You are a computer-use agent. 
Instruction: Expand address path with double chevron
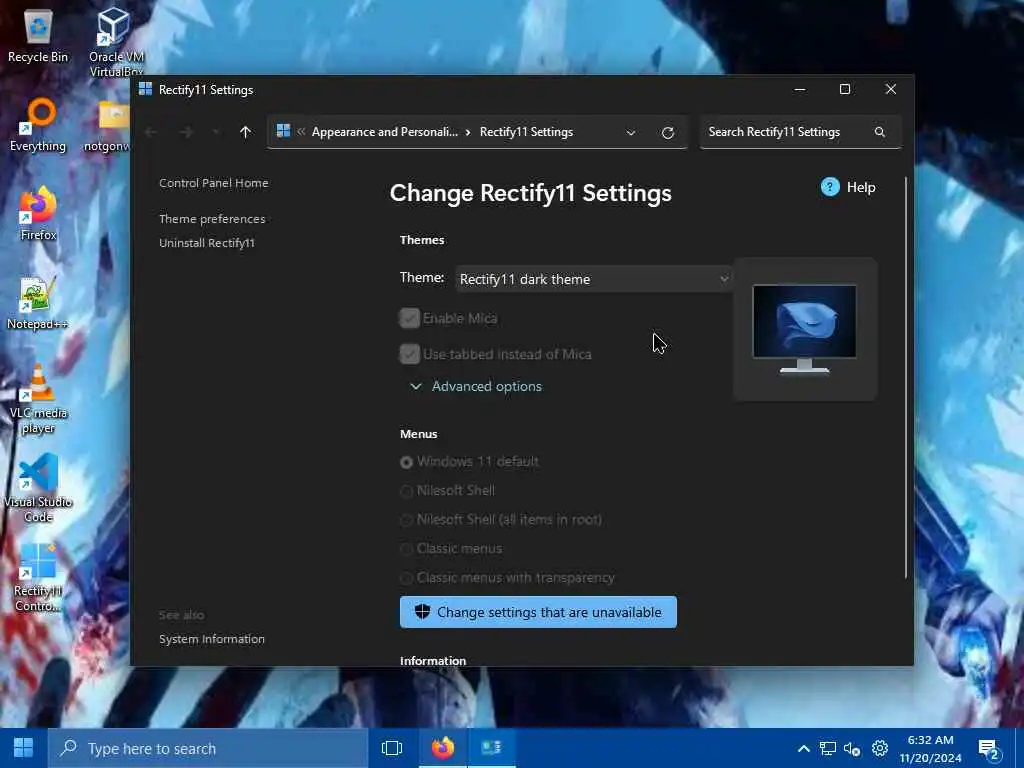tap(301, 131)
